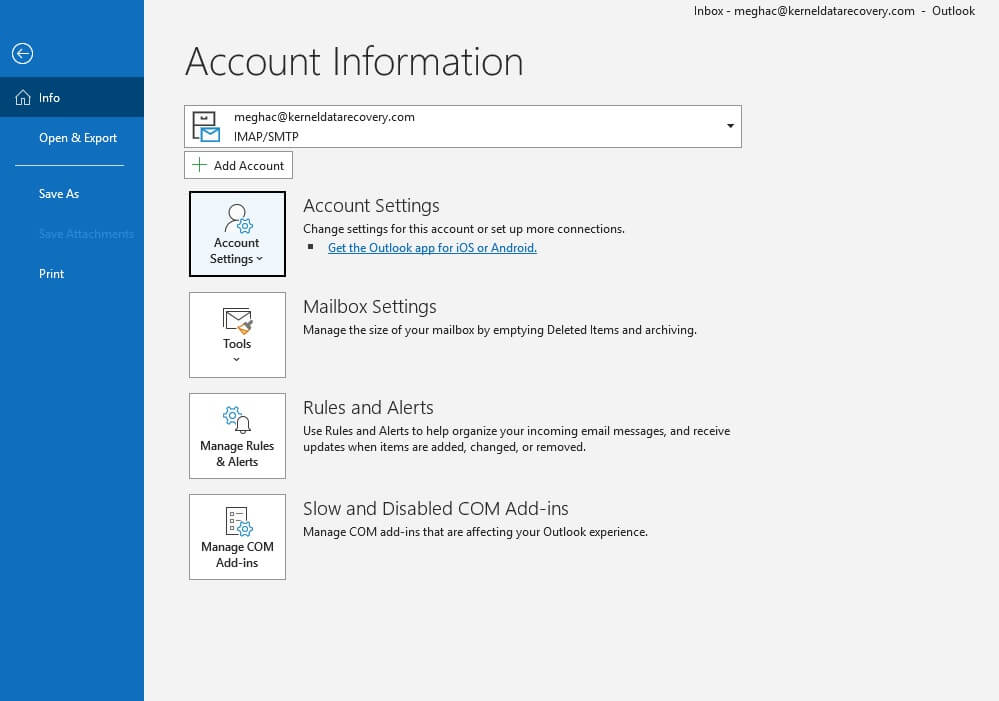Click the Mailbox Settings heading text
The width and height of the screenshot is (999, 701).
click(370, 307)
